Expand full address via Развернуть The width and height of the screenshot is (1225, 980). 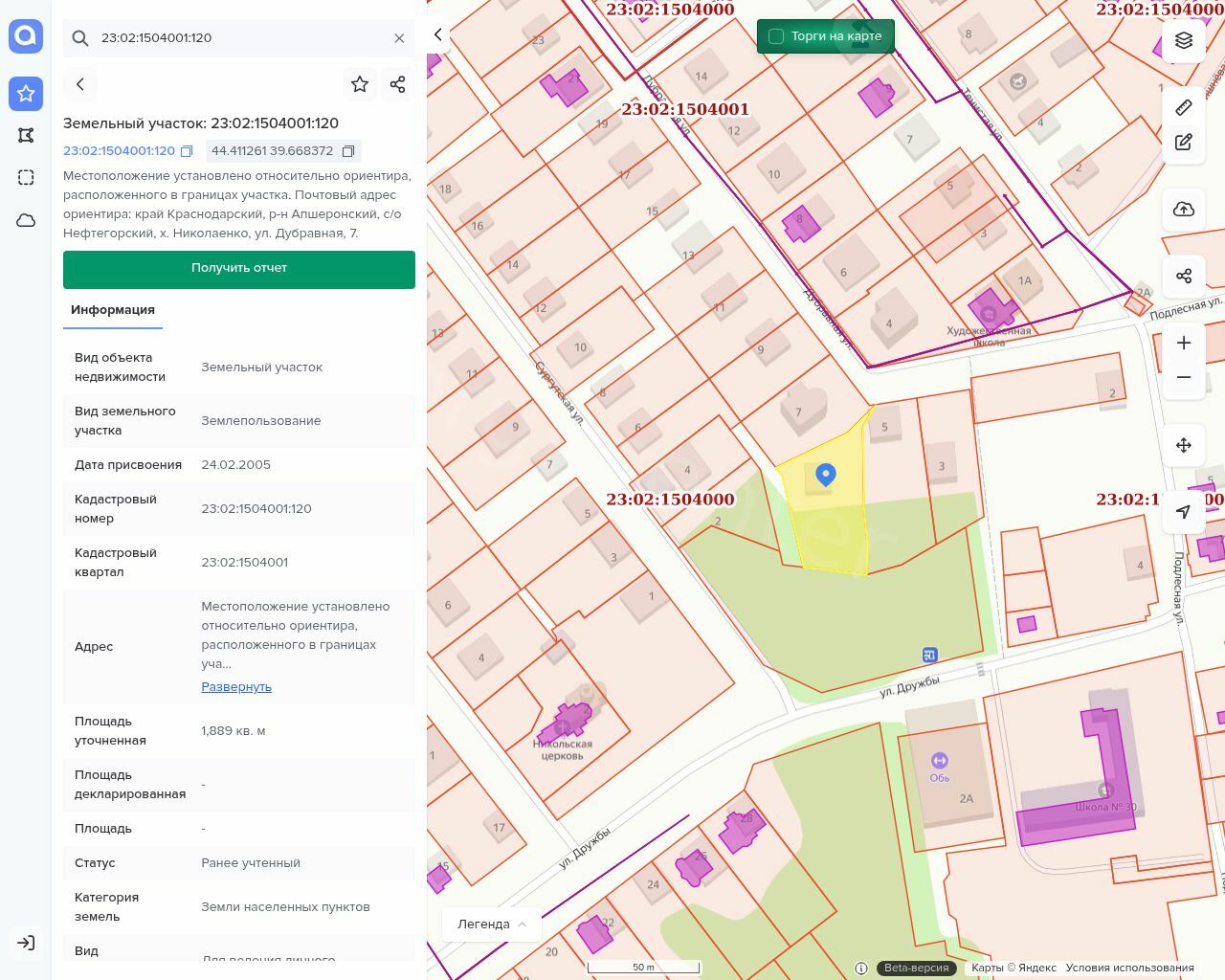[x=236, y=686]
